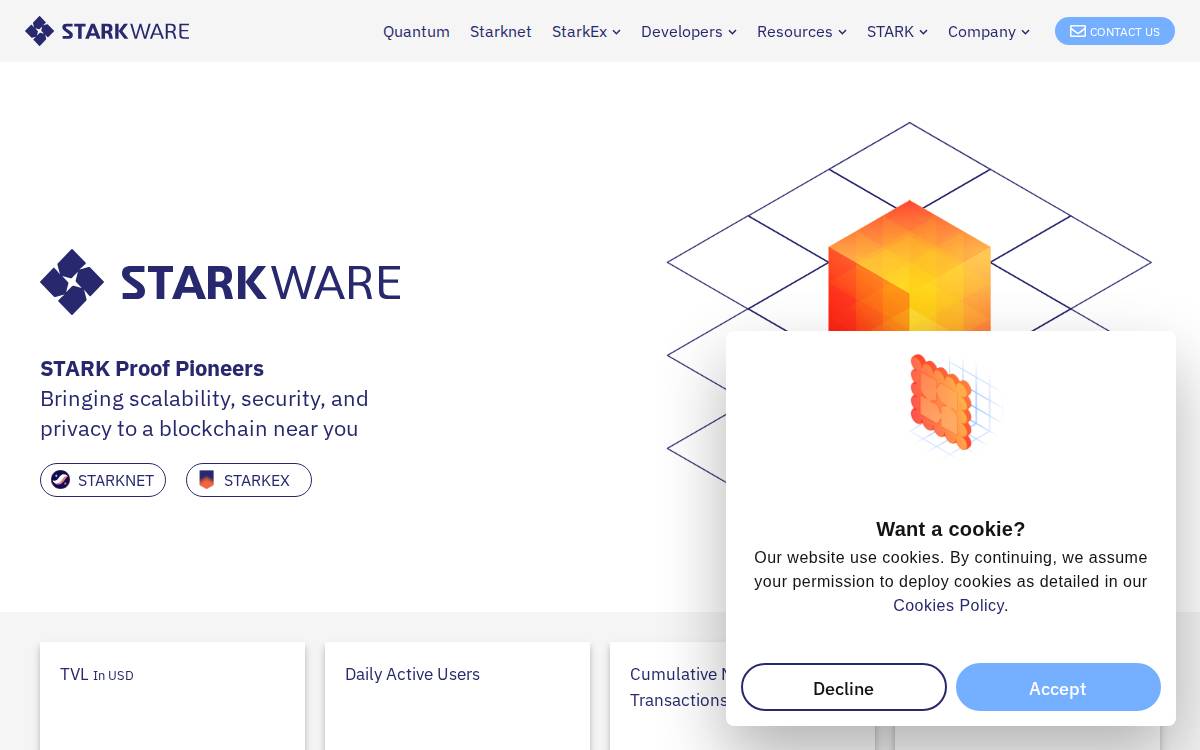Open the STARKNET pill button
The image size is (1200, 750).
pos(103,480)
